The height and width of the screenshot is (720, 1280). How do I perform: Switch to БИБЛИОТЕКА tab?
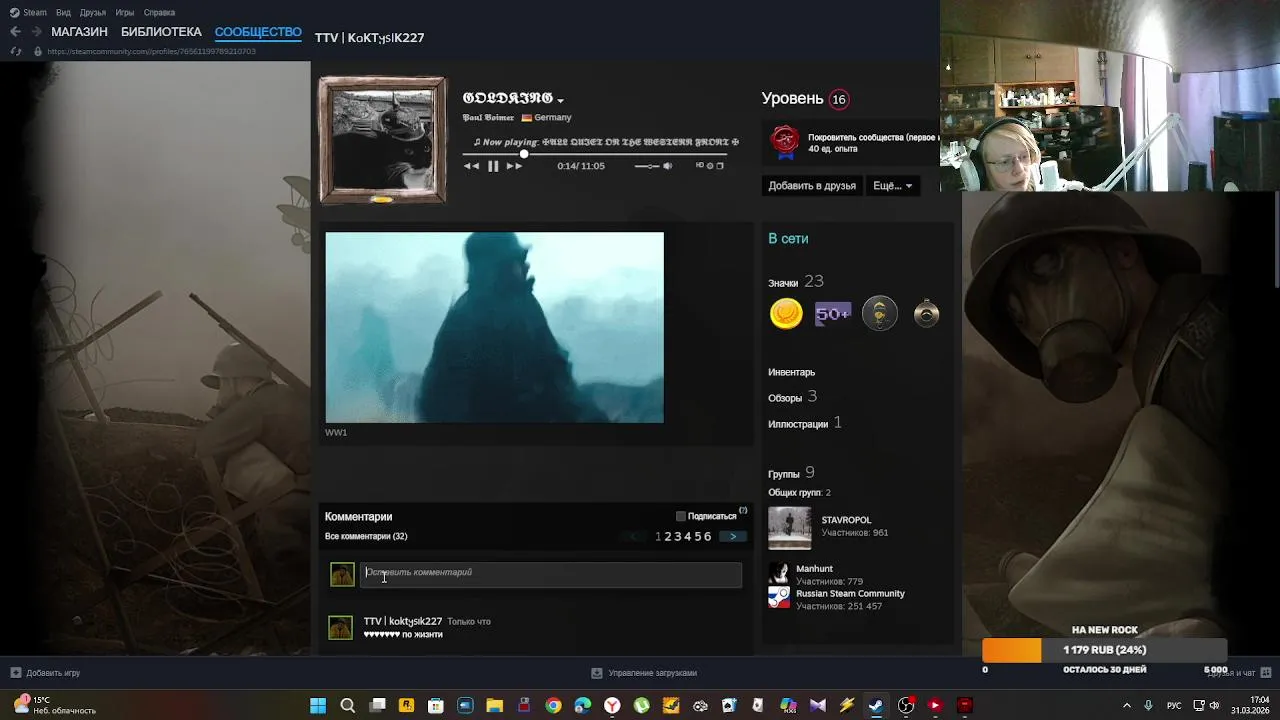[161, 32]
